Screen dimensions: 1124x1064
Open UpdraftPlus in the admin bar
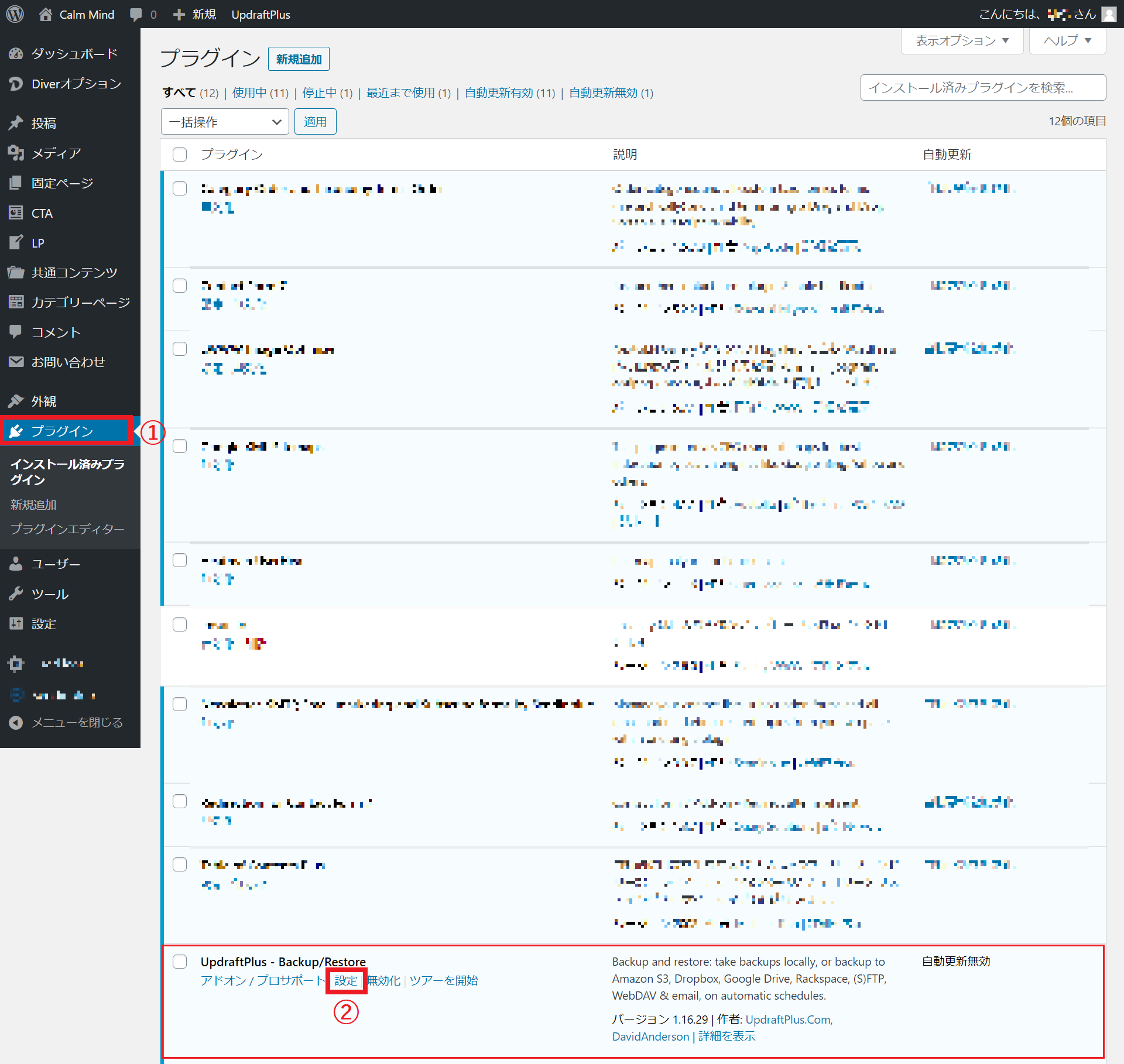click(x=261, y=15)
